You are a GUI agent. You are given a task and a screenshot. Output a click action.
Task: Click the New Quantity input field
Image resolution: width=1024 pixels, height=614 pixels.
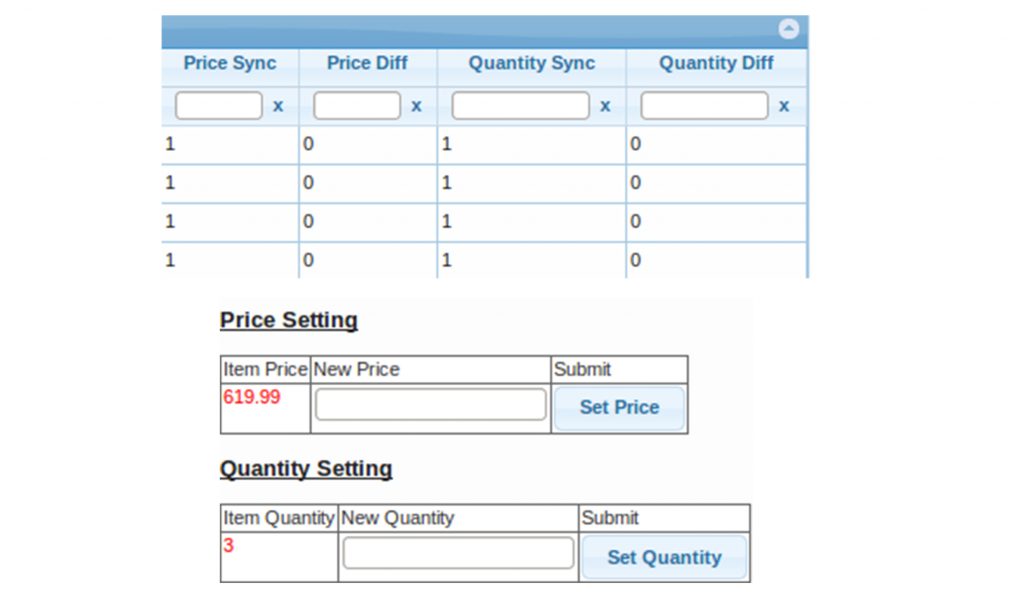458,553
